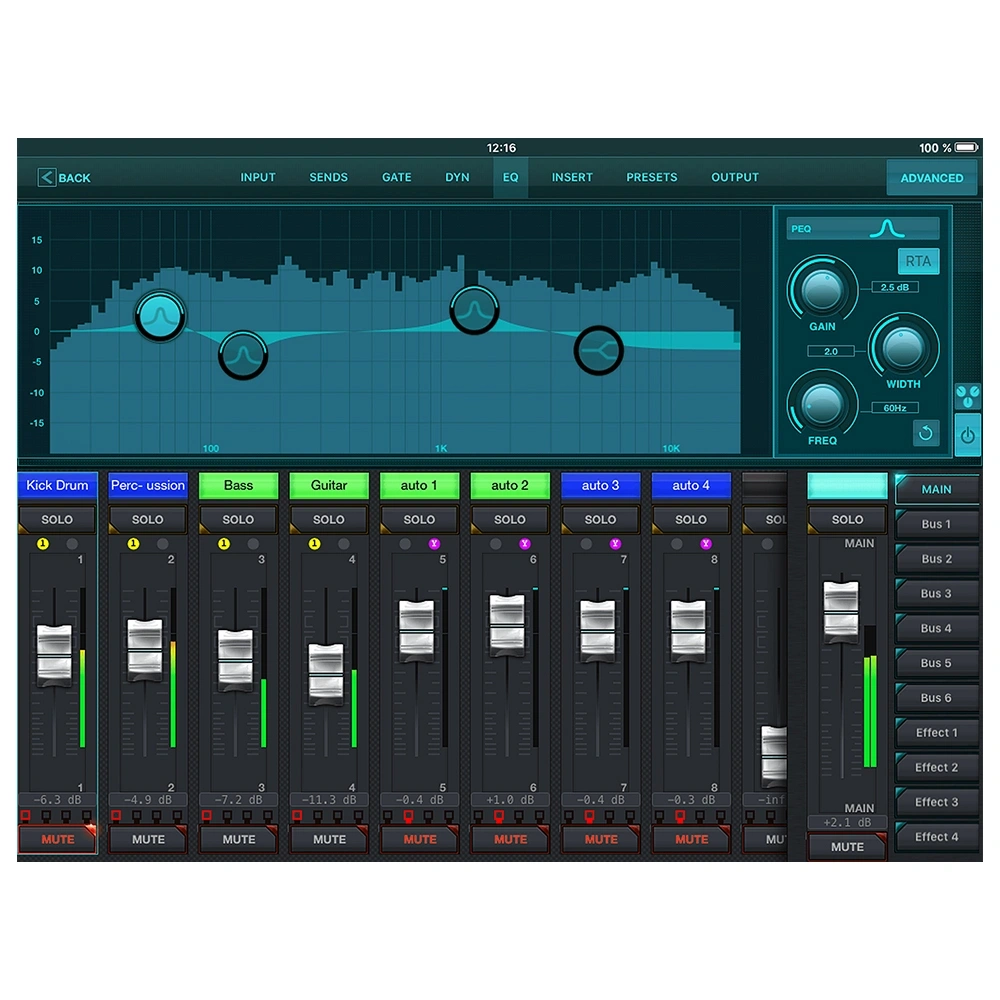Select Bus 3 in the right sidebar
The image size is (1000, 1000).
click(x=936, y=593)
